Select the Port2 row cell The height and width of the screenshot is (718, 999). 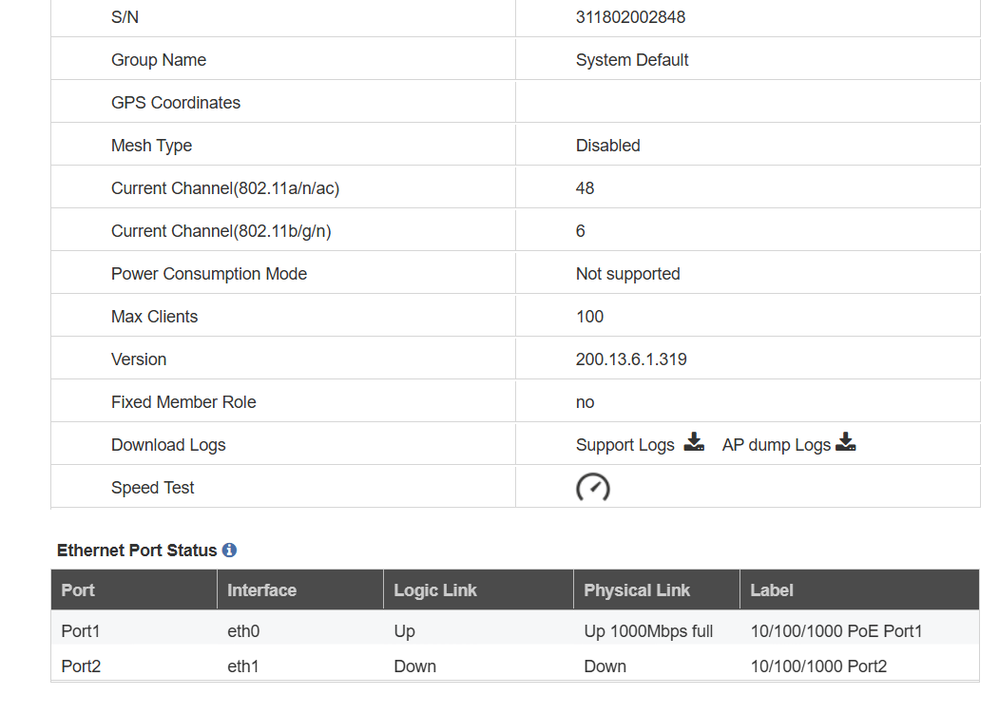(81, 666)
